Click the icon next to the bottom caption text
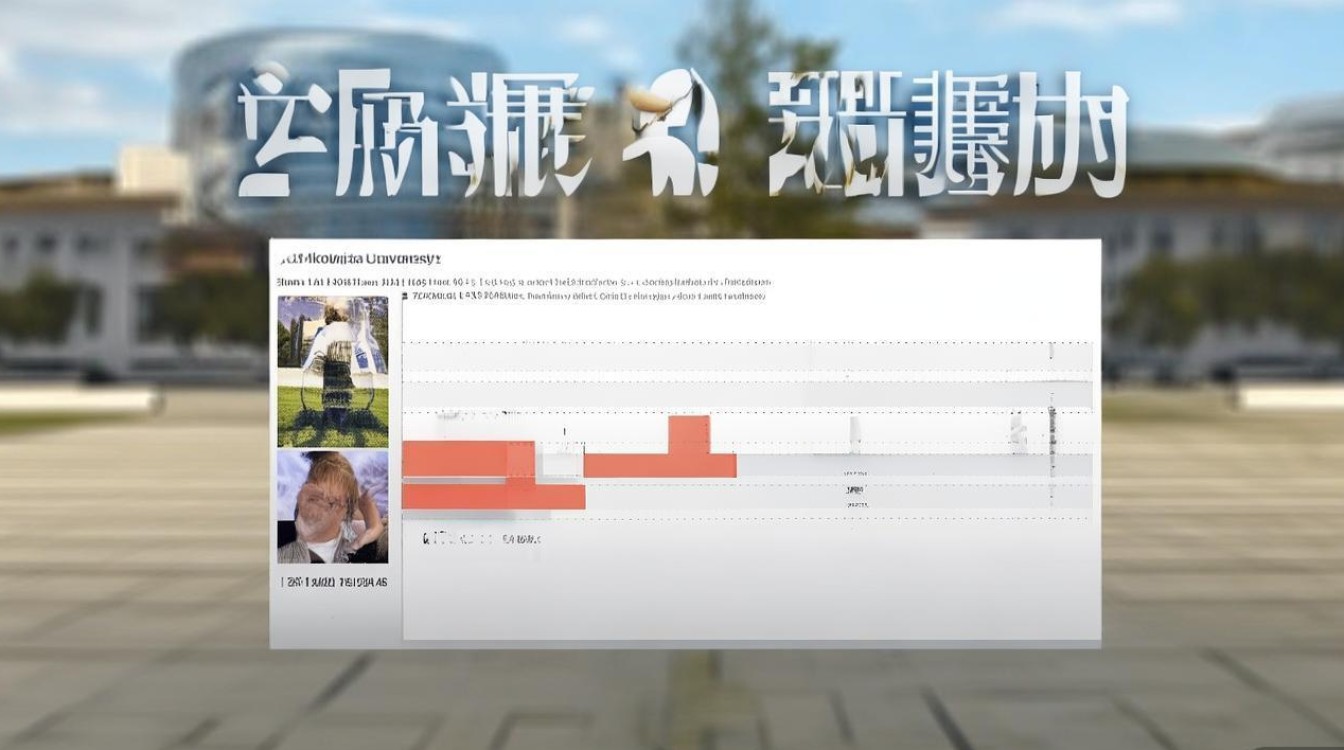Viewport: 1344px width, 750px height. 427,537
